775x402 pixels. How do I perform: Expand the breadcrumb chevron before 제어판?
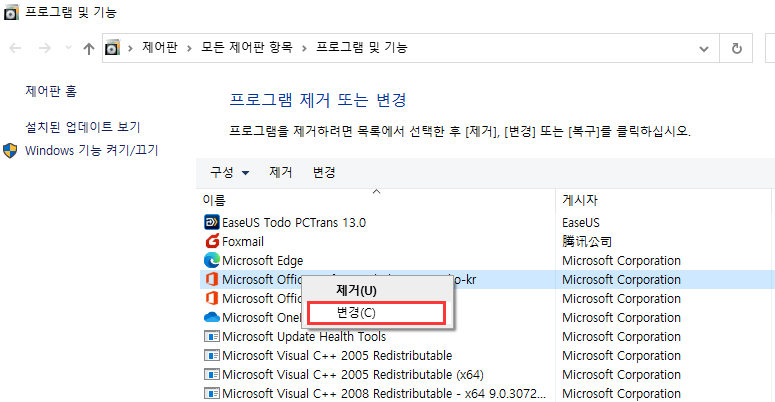tap(130, 48)
